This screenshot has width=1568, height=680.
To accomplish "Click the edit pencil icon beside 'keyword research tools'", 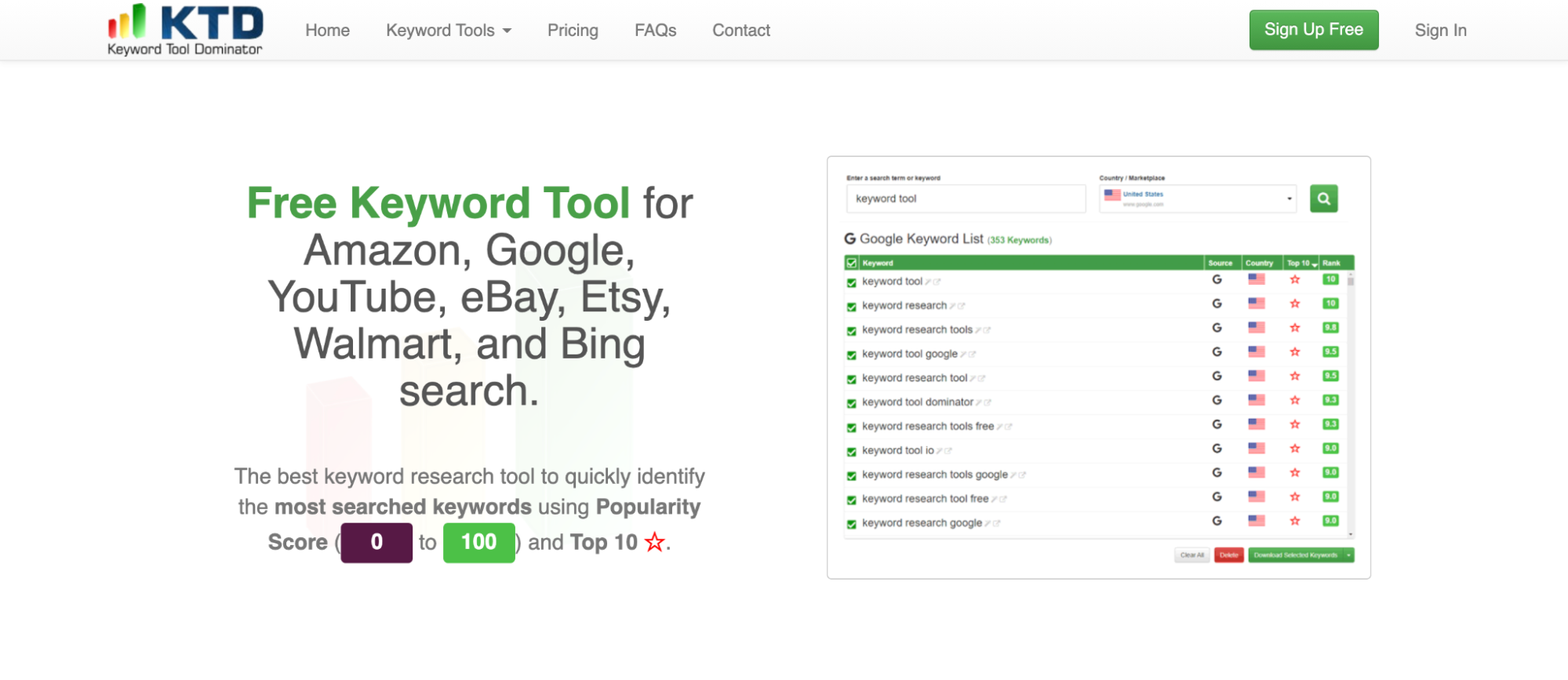I will point(977,330).
